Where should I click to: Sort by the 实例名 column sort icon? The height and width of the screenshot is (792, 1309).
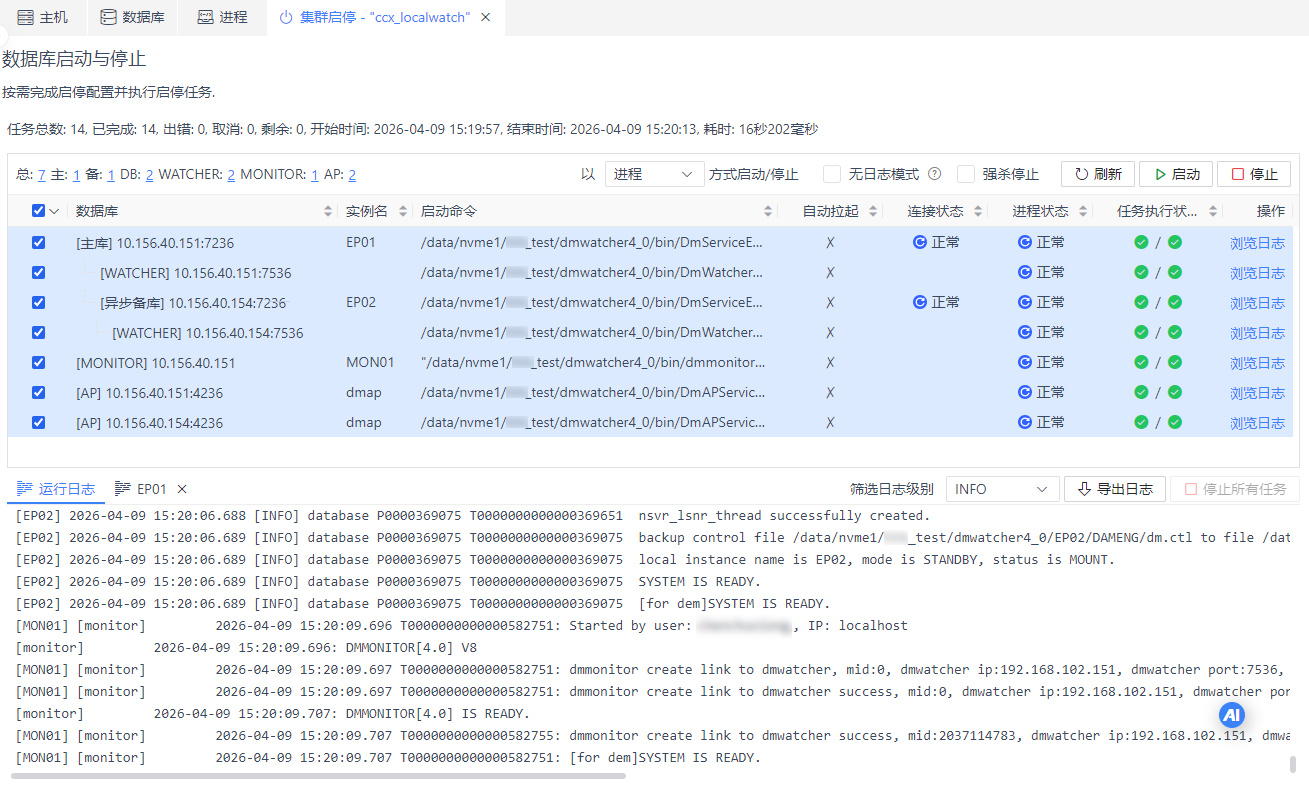point(404,211)
